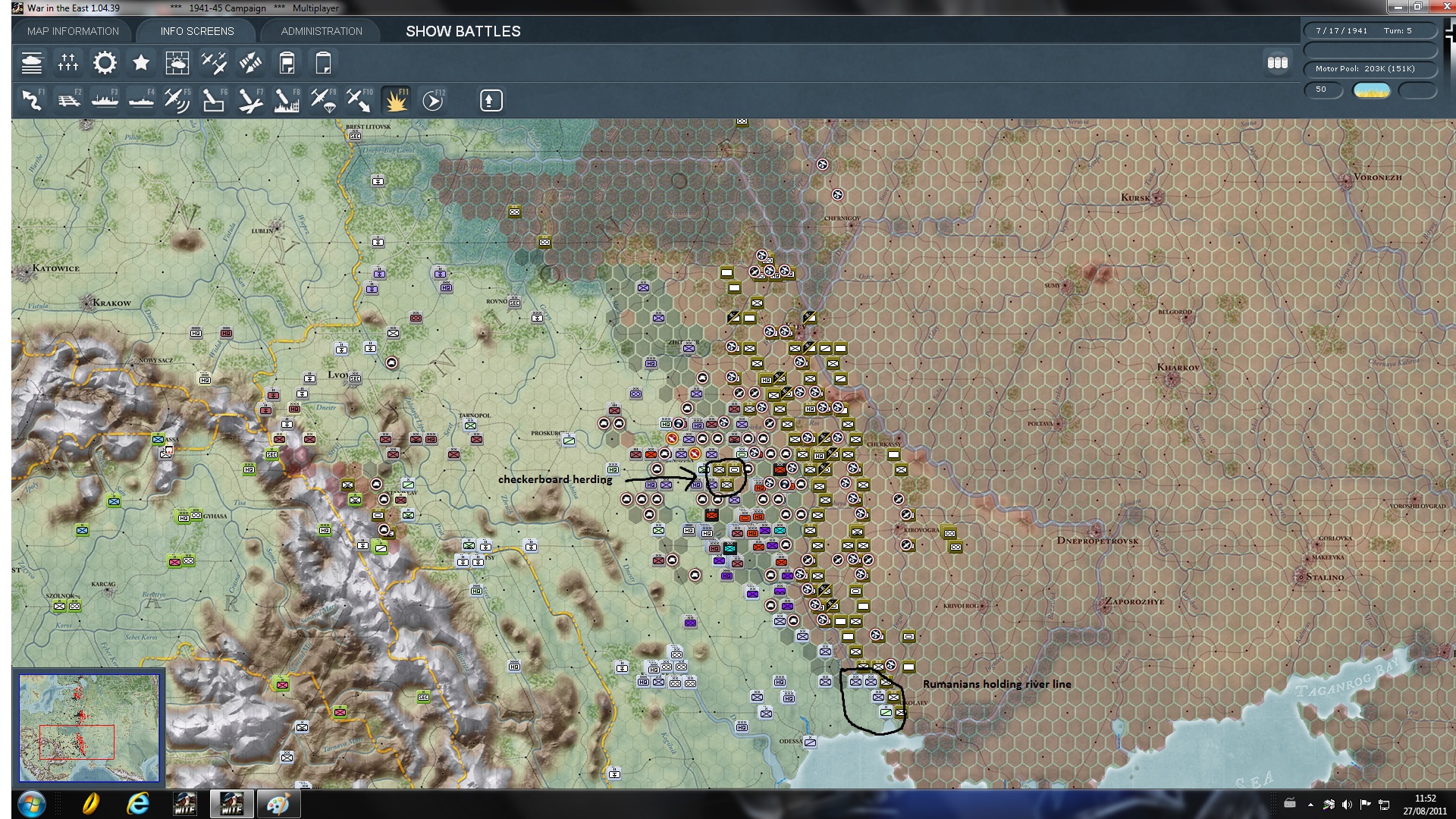Click the three-cylinders save icon
1456x819 pixels.
point(1277,63)
